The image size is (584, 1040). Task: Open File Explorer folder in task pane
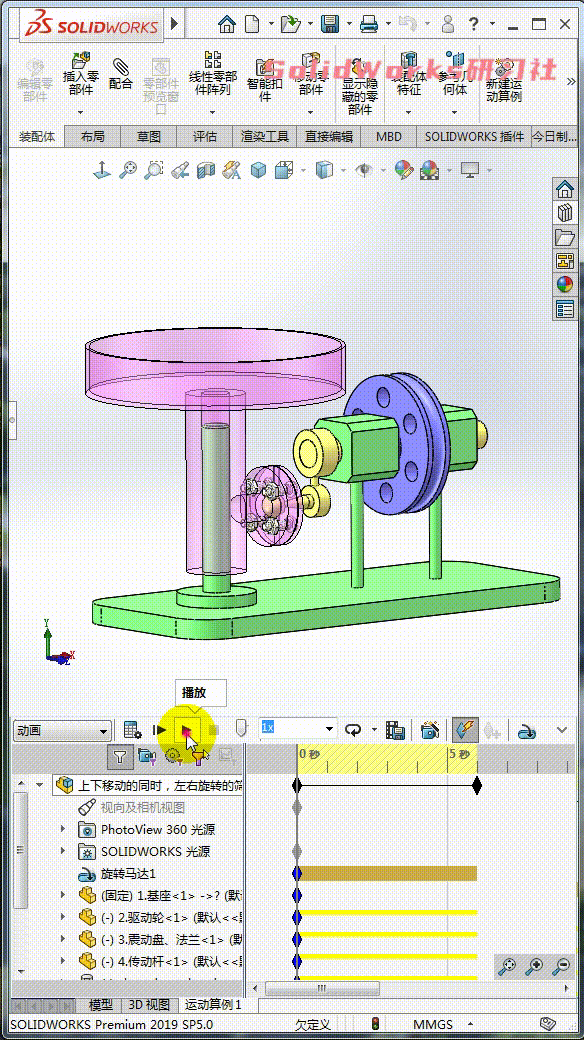[x=565, y=237]
